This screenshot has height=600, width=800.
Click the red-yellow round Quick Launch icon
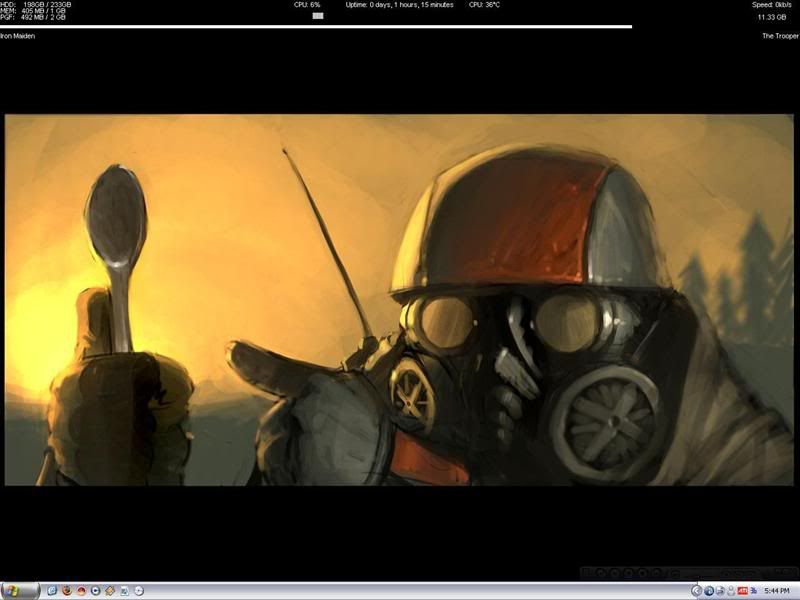tap(81, 591)
